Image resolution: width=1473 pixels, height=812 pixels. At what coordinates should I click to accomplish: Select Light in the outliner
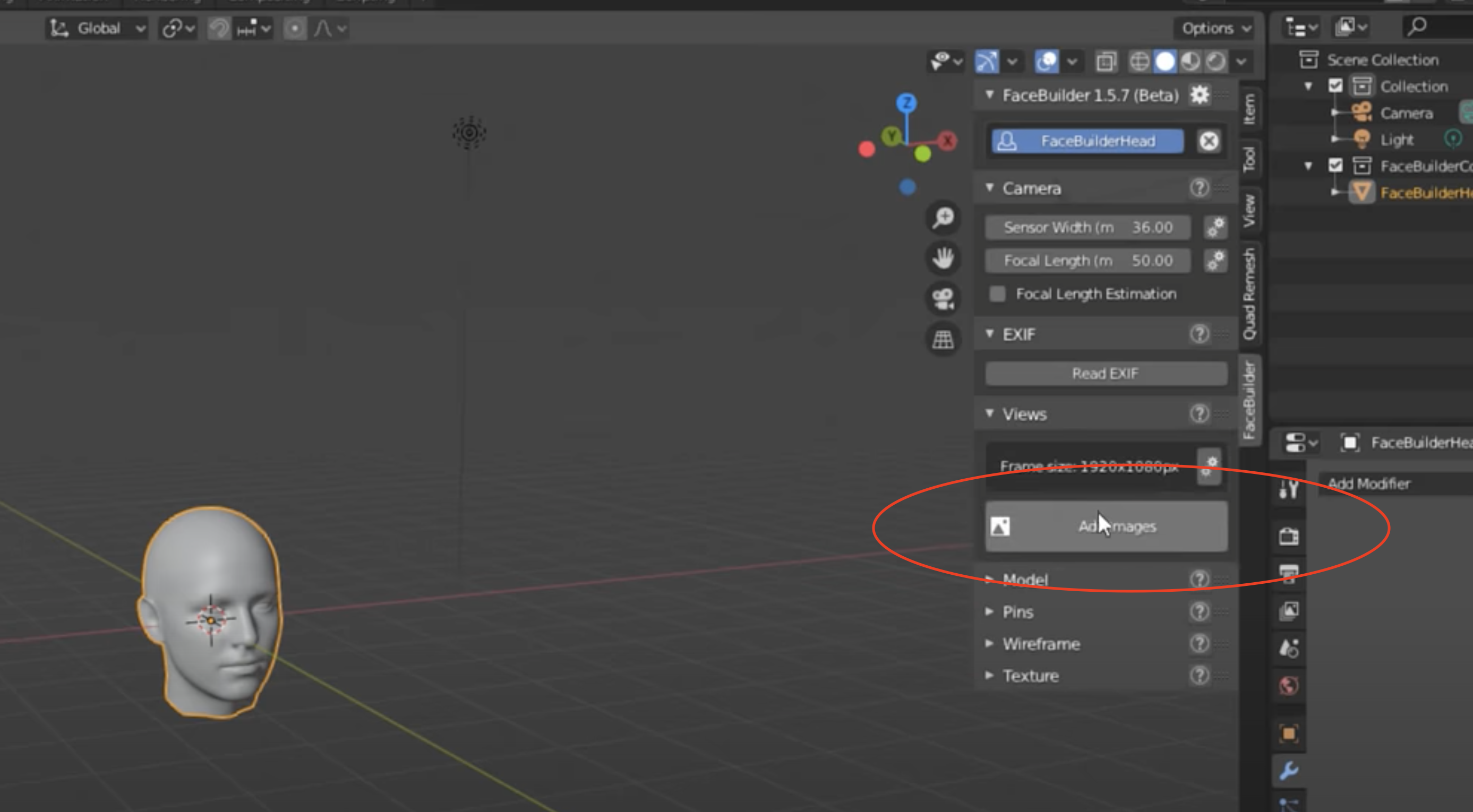[x=1397, y=140]
